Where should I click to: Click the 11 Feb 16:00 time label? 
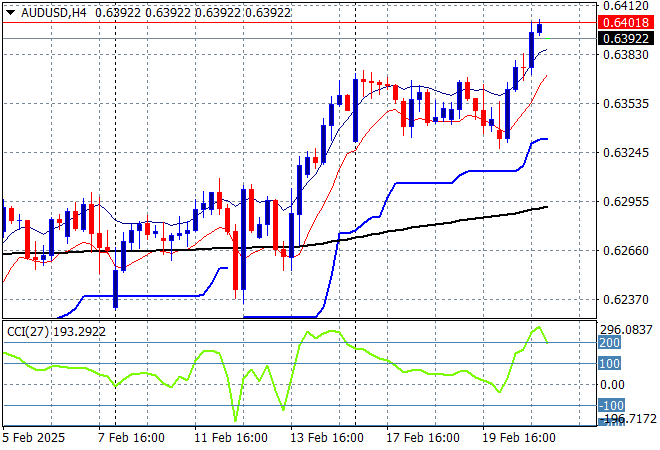231,438
